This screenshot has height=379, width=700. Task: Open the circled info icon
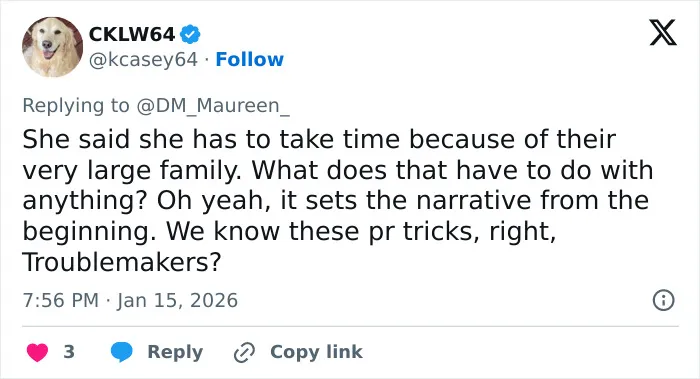[x=663, y=300]
